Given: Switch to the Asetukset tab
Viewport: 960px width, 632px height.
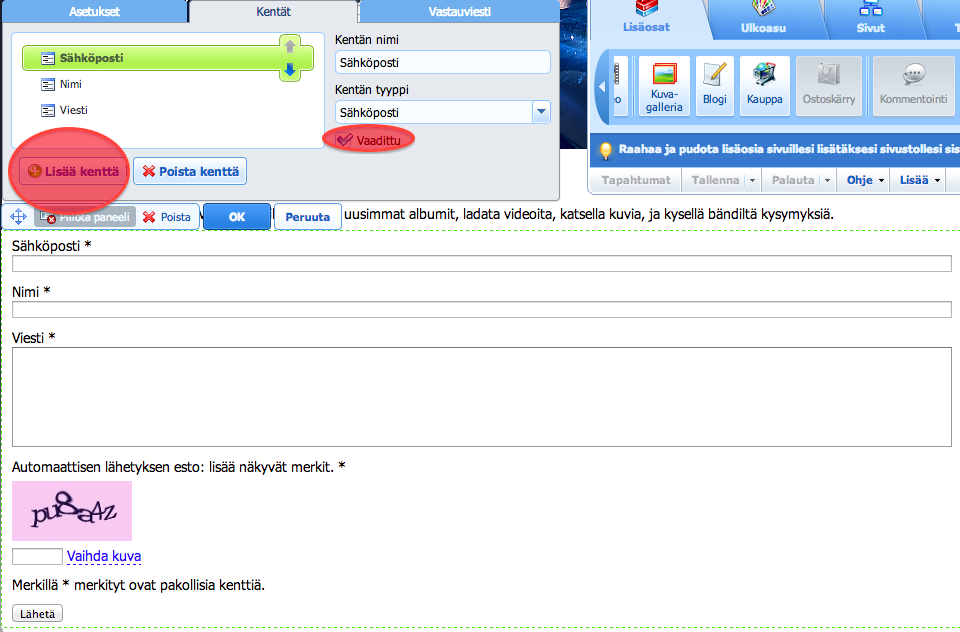Looking at the screenshot, I should coord(95,11).
